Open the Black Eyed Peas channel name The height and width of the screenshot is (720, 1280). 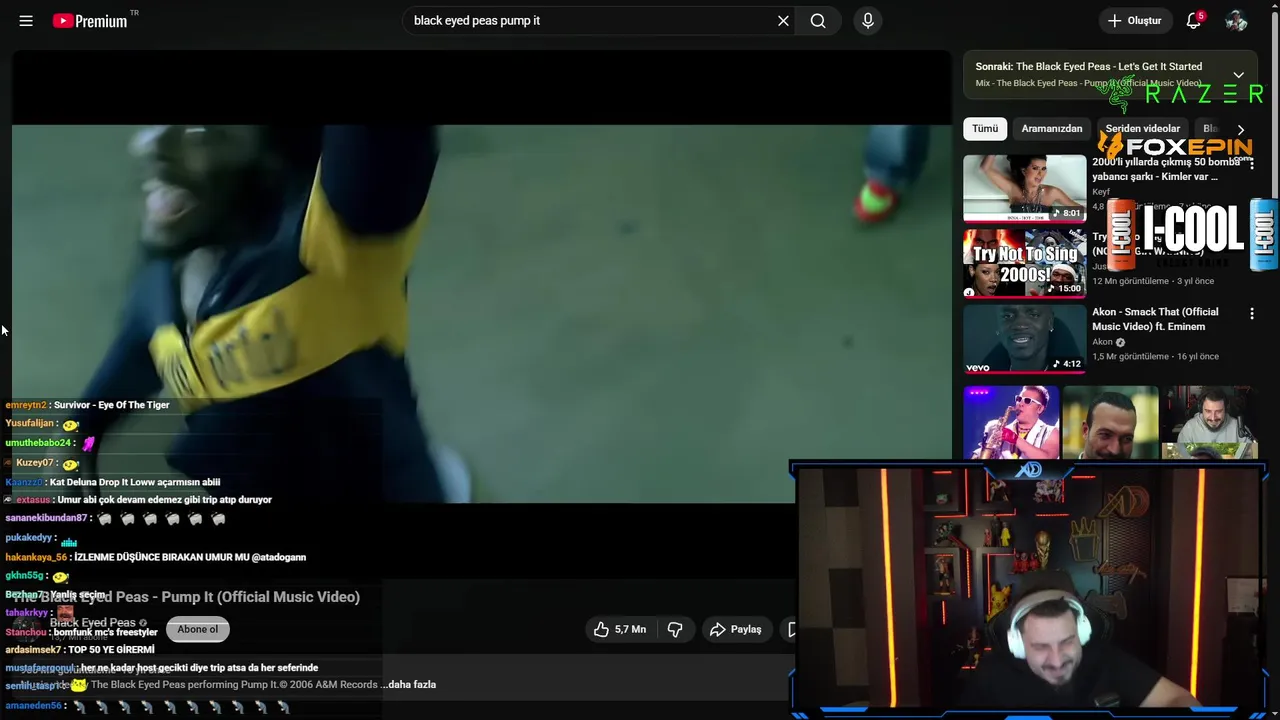tap(92, 623)
